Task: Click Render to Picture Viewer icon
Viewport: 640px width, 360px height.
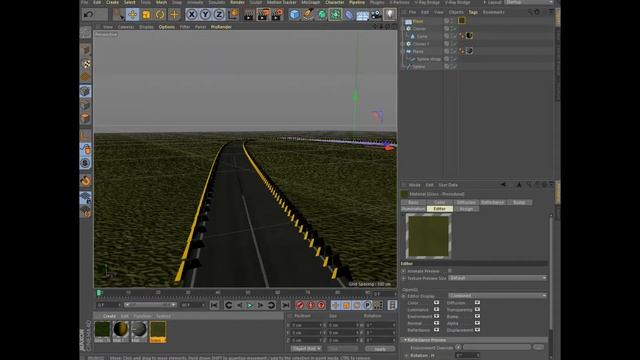Action: [x=263, y=15]
